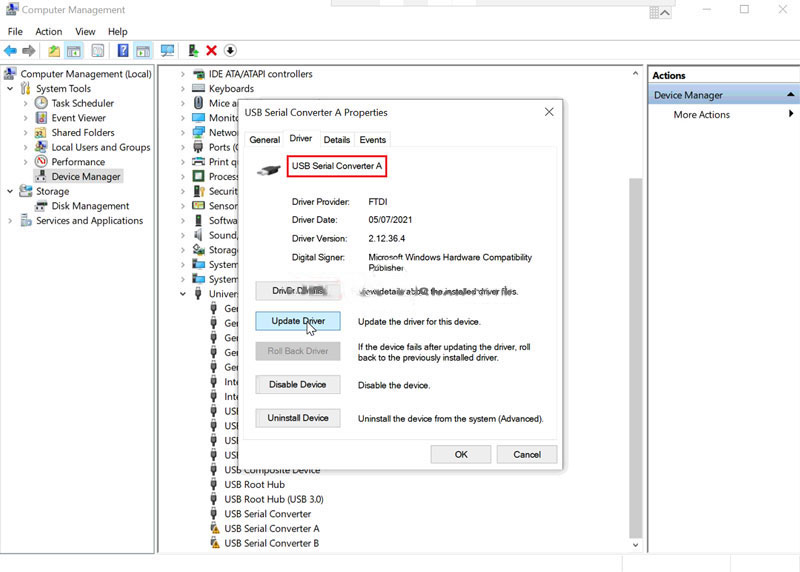
Task: Expand More Actions submenu arrow
Action: tap(791, 114)
